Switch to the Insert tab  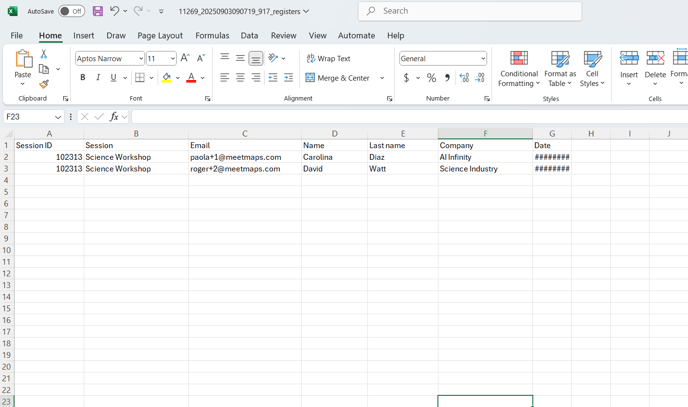(83, 36)
